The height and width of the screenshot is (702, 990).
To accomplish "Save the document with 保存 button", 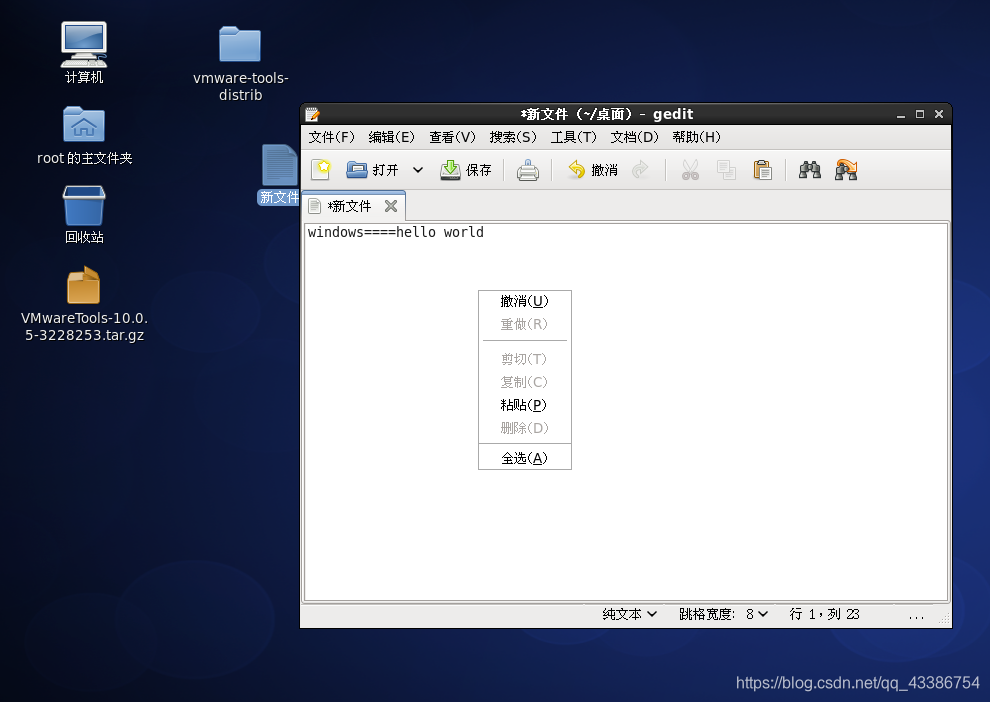I will point(465,170).
